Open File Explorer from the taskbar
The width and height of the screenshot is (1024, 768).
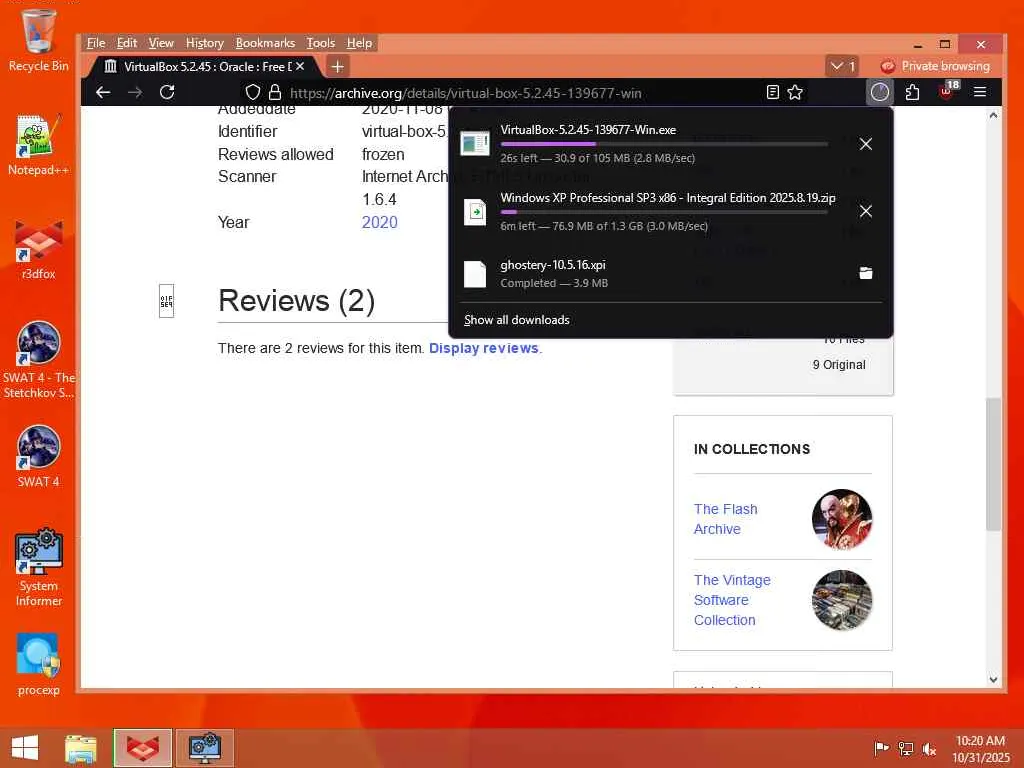pyautogui.click(x=81, y=748)
